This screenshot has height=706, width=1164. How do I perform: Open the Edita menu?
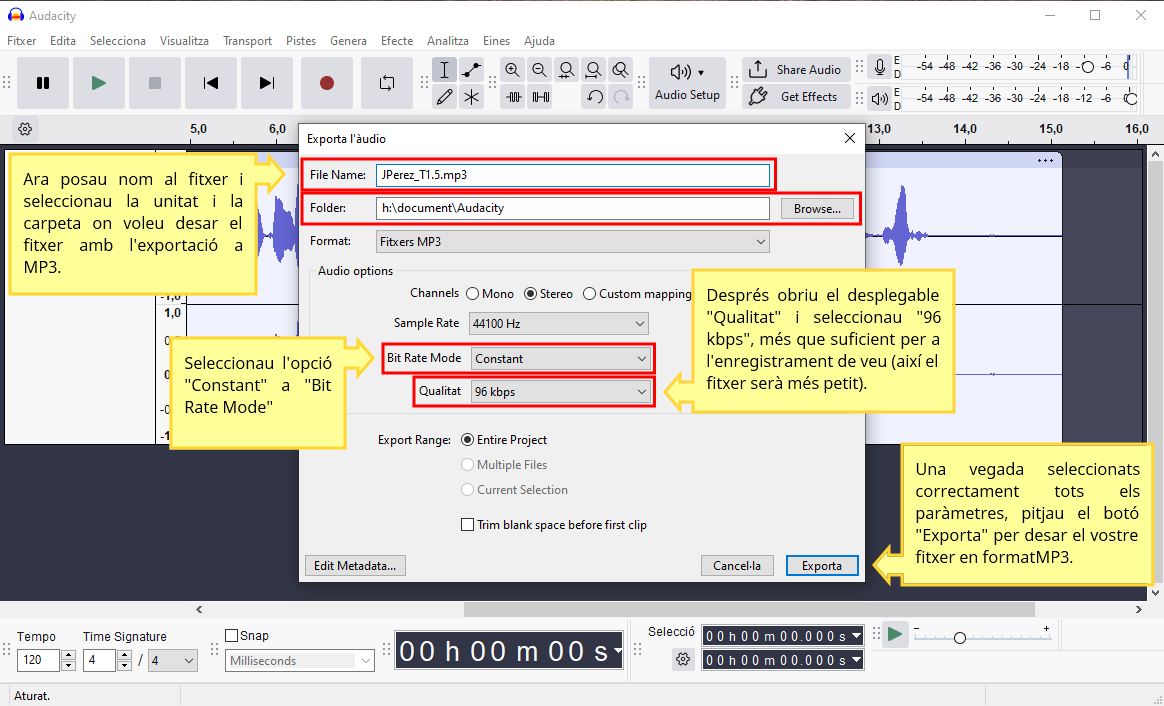[x=63, y=41]
